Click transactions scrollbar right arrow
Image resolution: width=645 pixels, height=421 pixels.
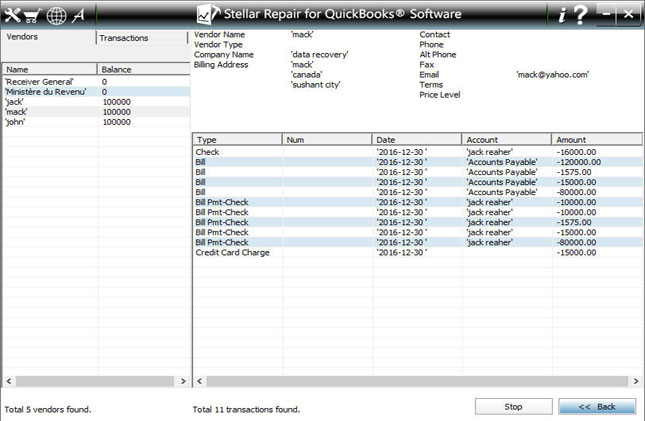tap(636, 381)
